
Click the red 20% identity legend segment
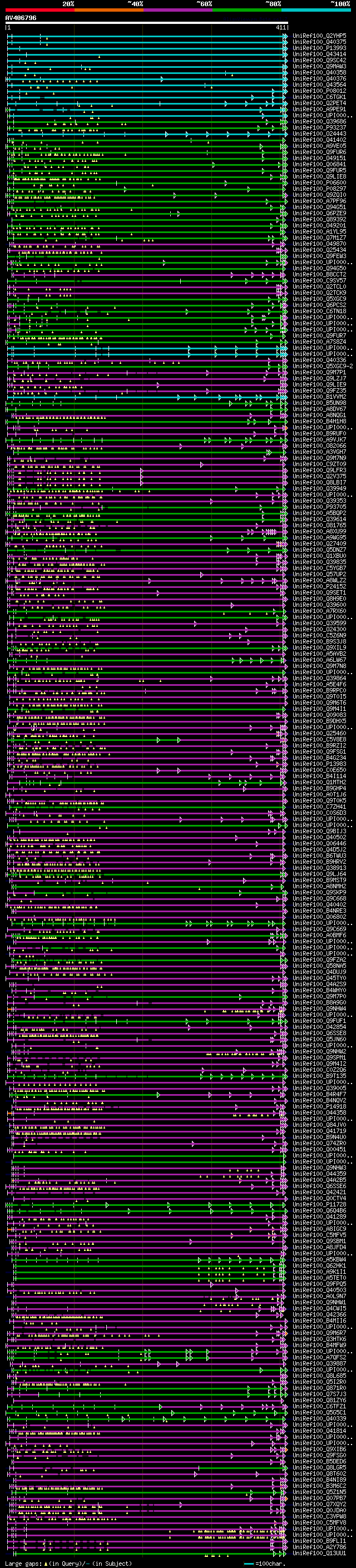pos(39,10)
